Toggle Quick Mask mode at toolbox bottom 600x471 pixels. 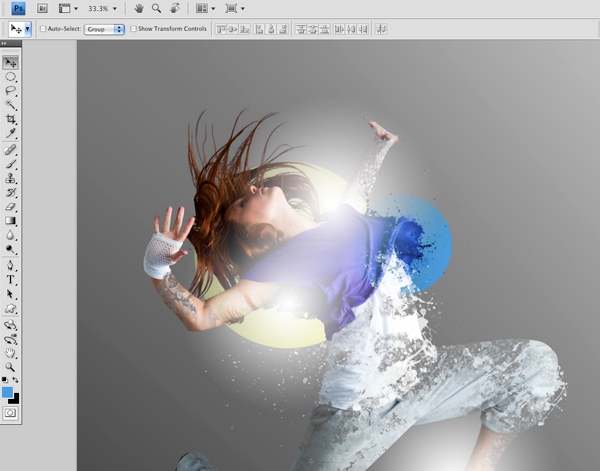click(x=11, y=412)
